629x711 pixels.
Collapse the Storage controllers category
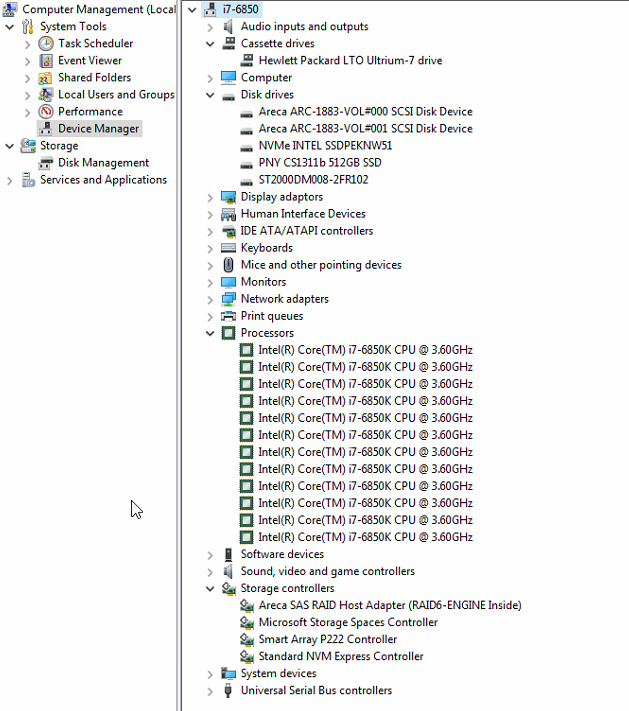(210, 589)
